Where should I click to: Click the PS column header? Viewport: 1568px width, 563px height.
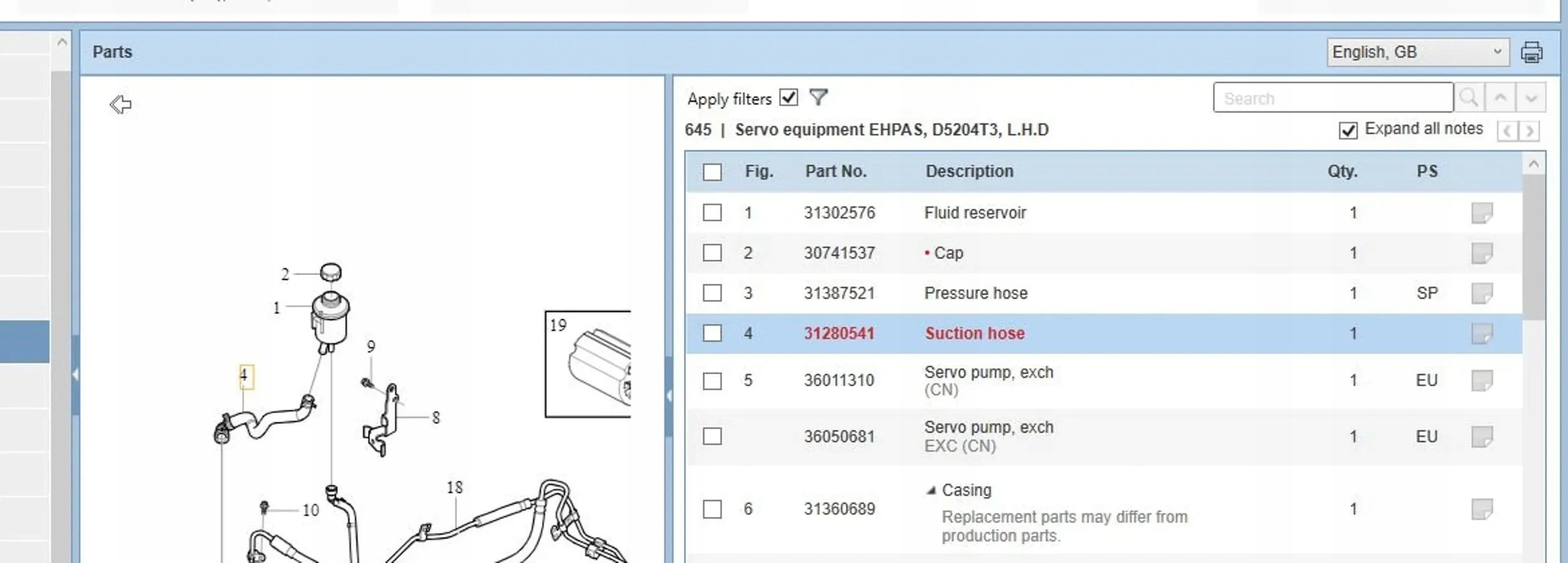click(x=1427, y=171)
